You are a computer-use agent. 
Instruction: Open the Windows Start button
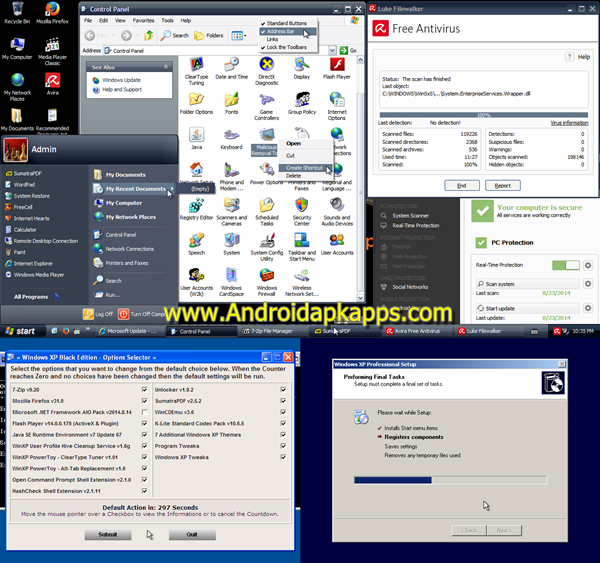(x=22, y=331)
